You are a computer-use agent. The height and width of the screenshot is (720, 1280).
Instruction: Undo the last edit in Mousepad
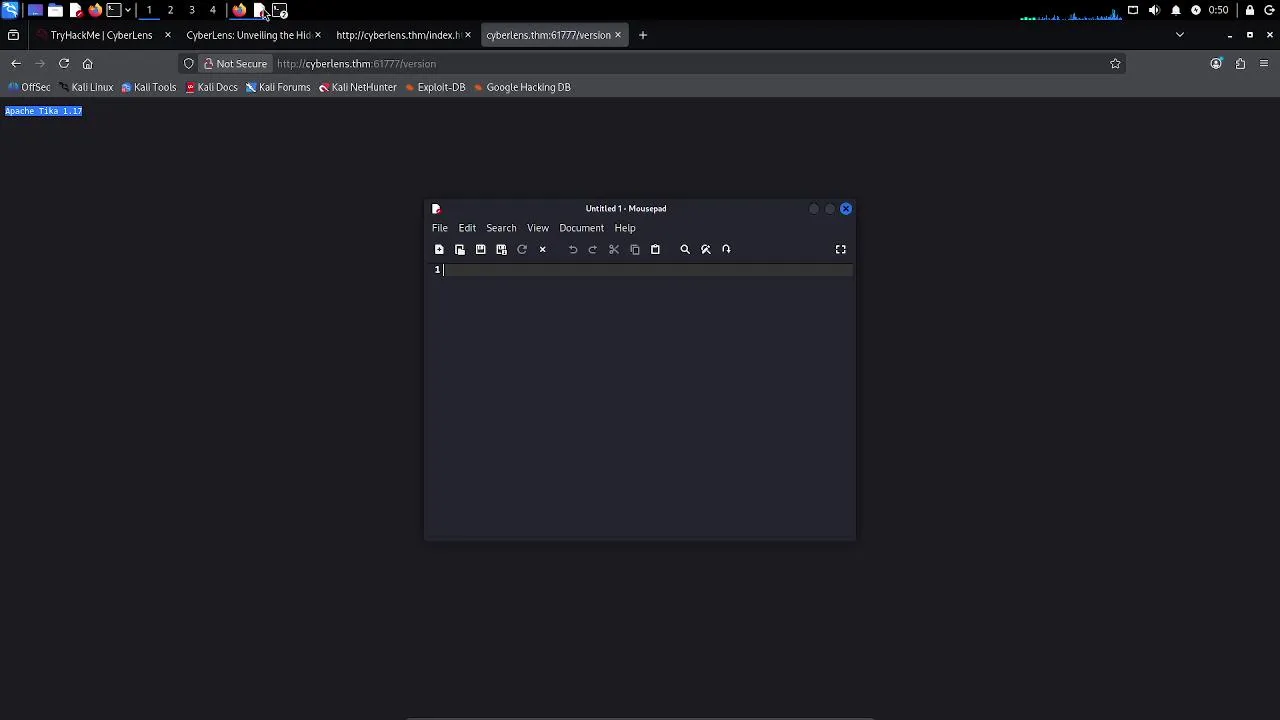(x=573, y=249)
